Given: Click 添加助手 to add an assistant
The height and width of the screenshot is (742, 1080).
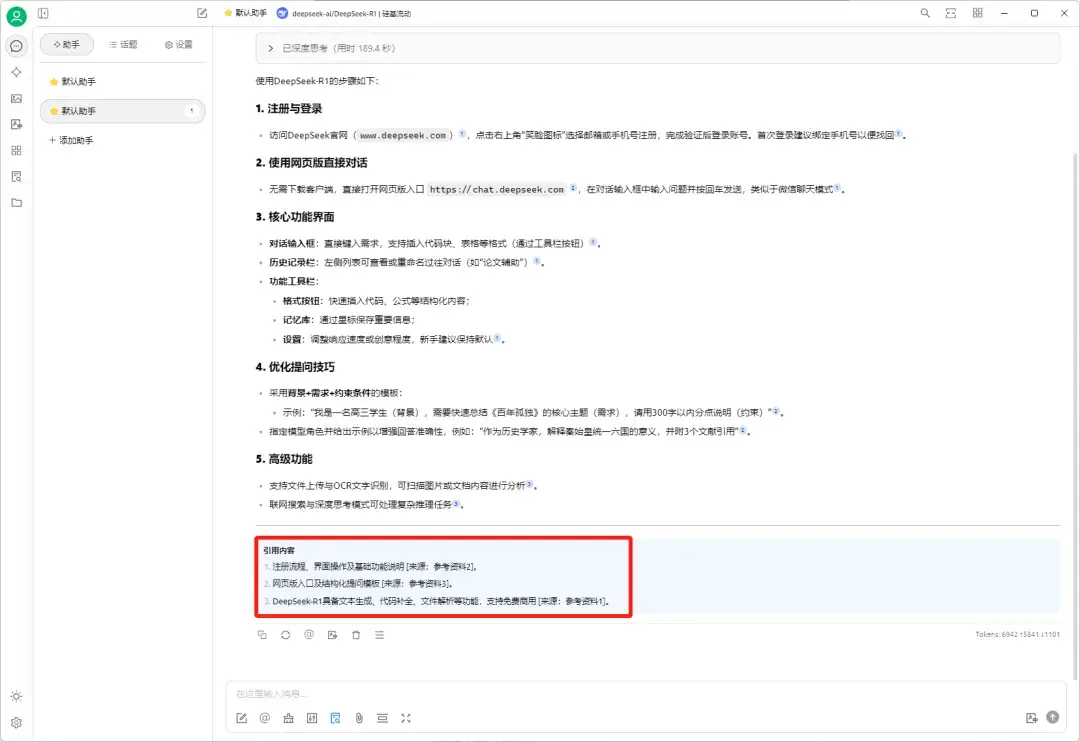Looking at the screenshot, I should 71,140.
